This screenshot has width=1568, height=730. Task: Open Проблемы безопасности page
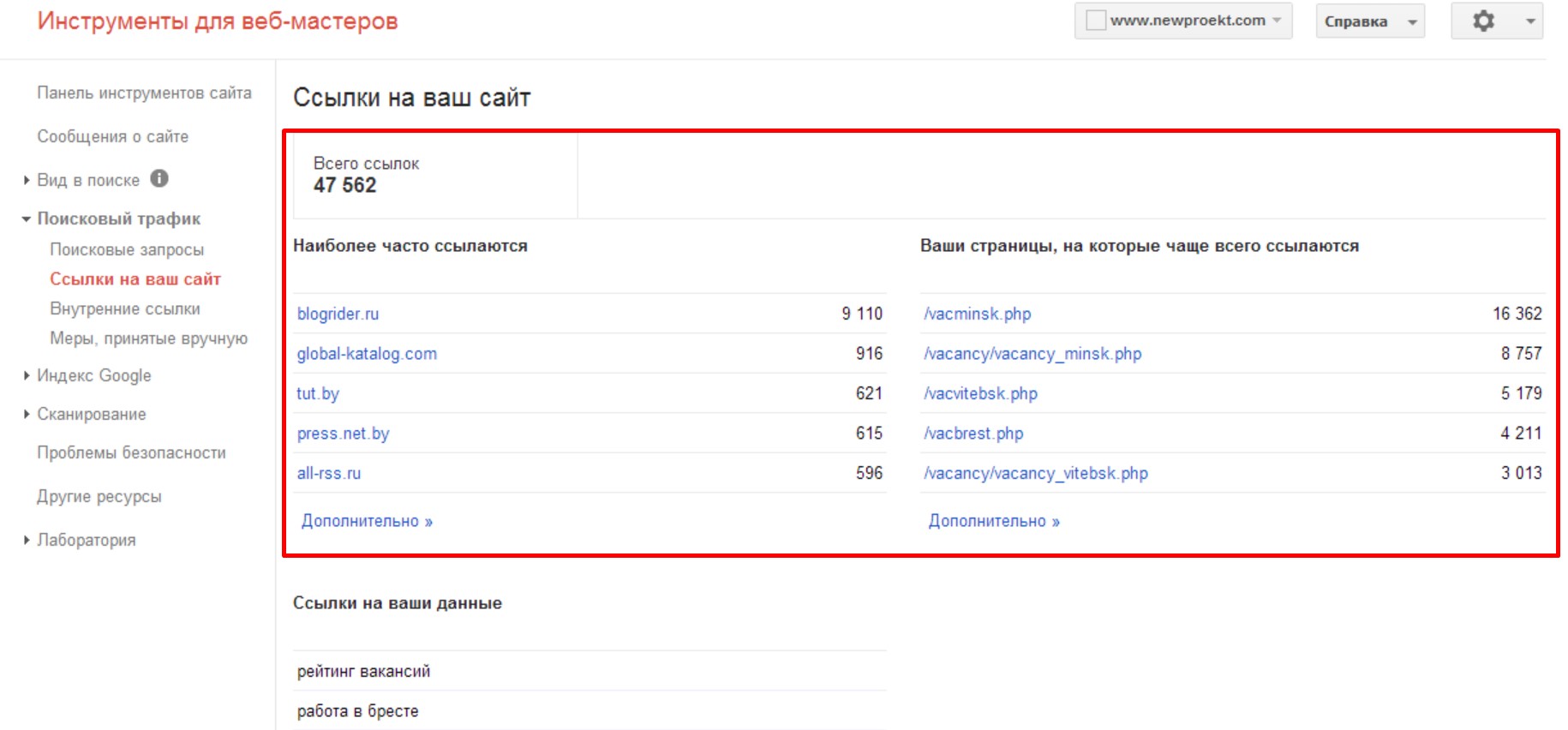click(x=131, y=452)
